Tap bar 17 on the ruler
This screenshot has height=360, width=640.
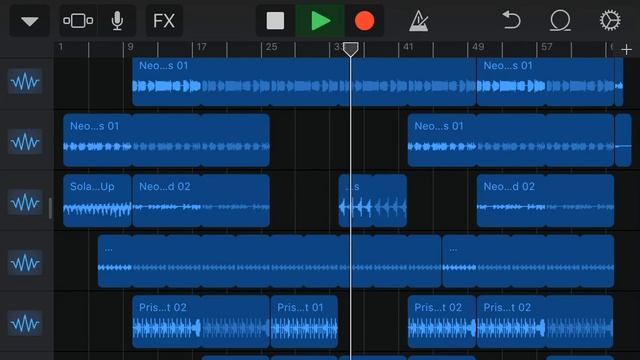point(201,47)
